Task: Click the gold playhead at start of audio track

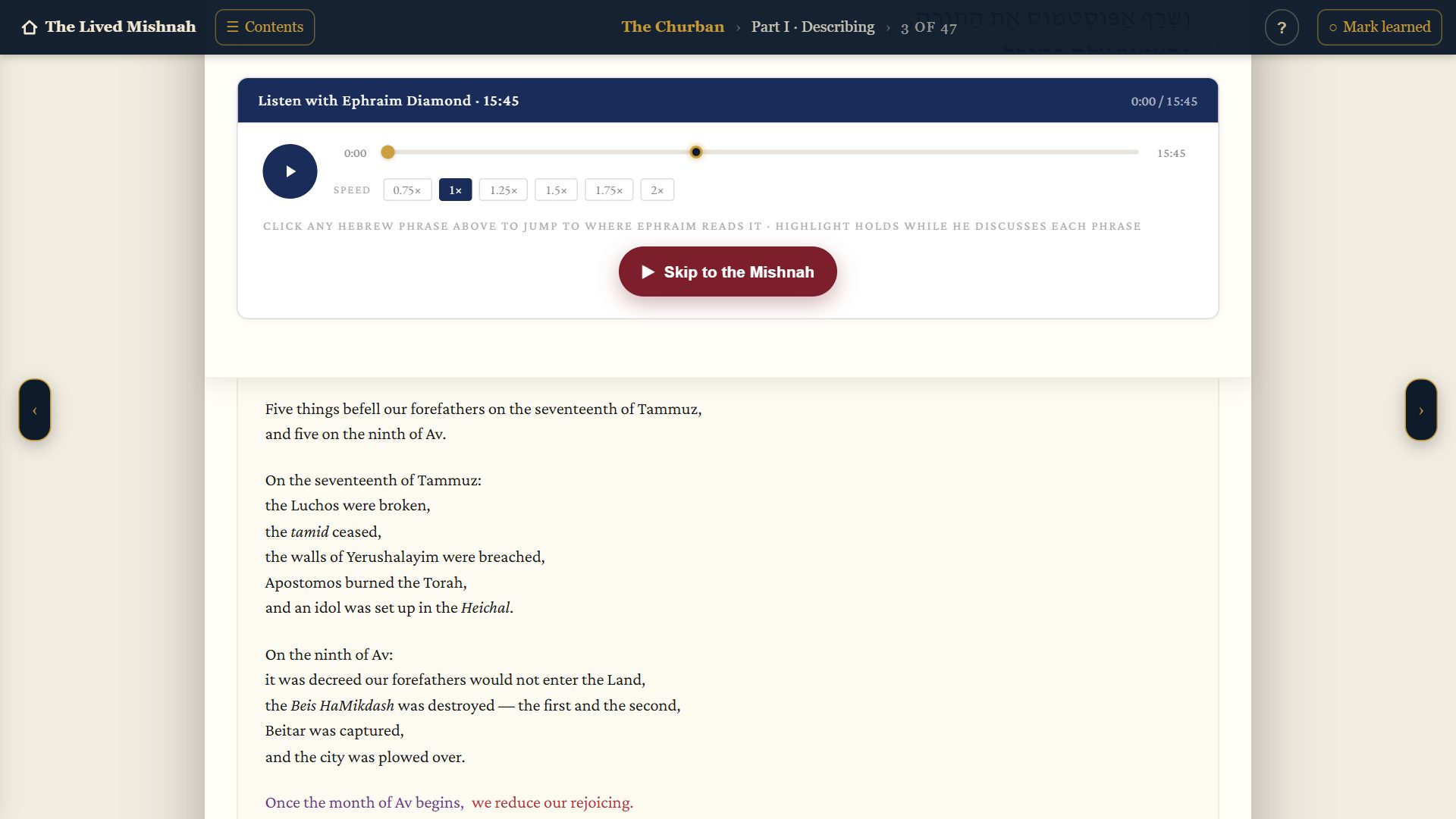Action: click(x=388, y=152)
